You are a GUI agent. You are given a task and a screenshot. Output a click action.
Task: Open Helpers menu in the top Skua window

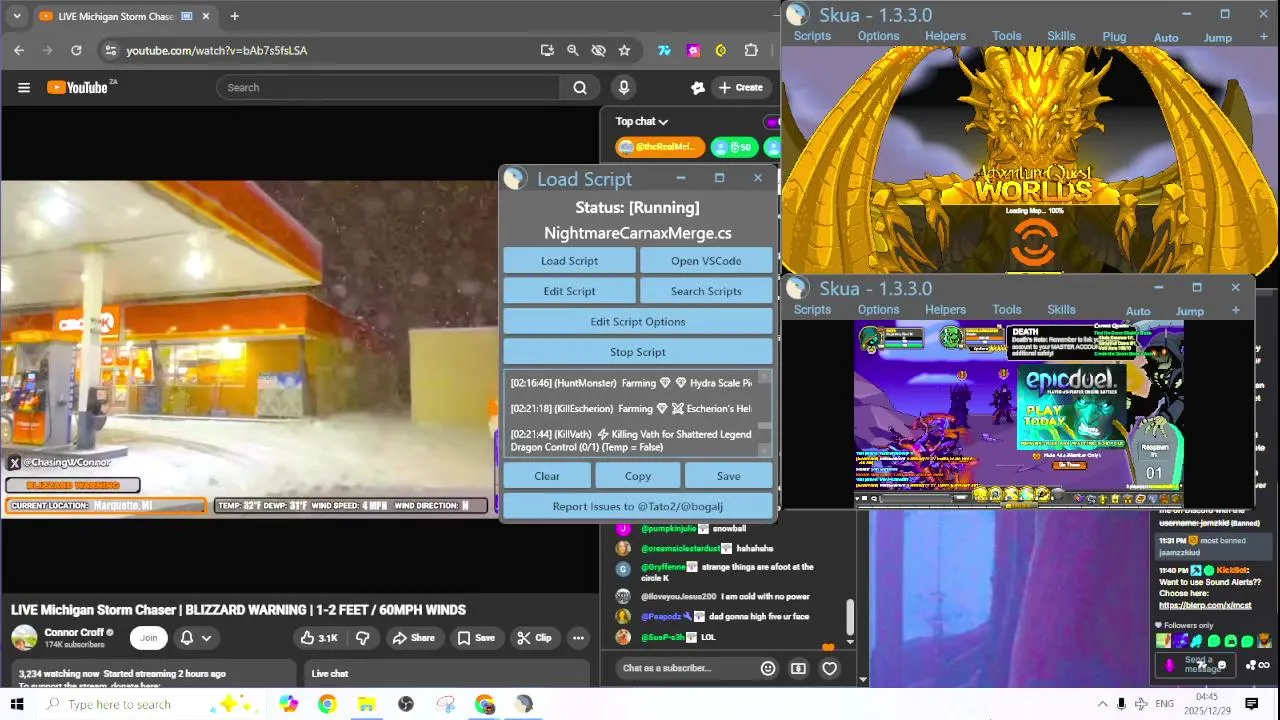click(945, 36)
